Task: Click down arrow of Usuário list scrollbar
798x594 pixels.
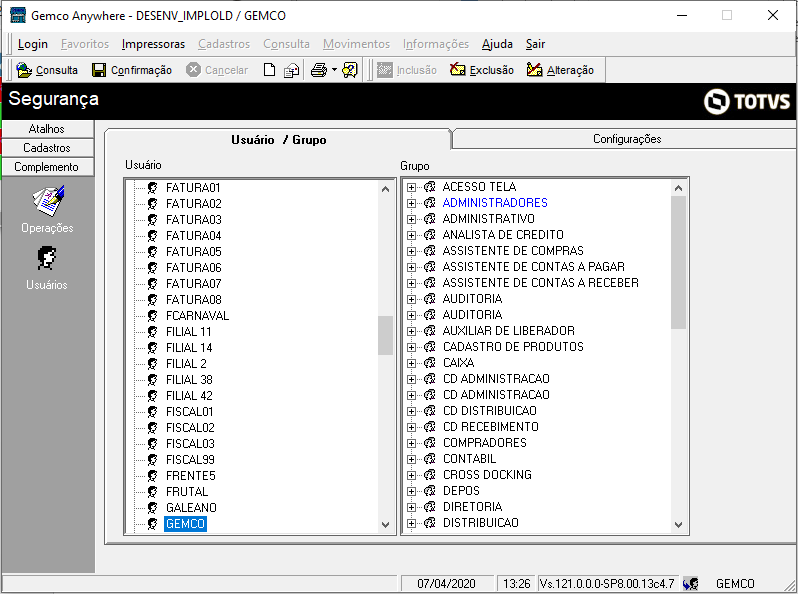Action: tap(385, 524)
